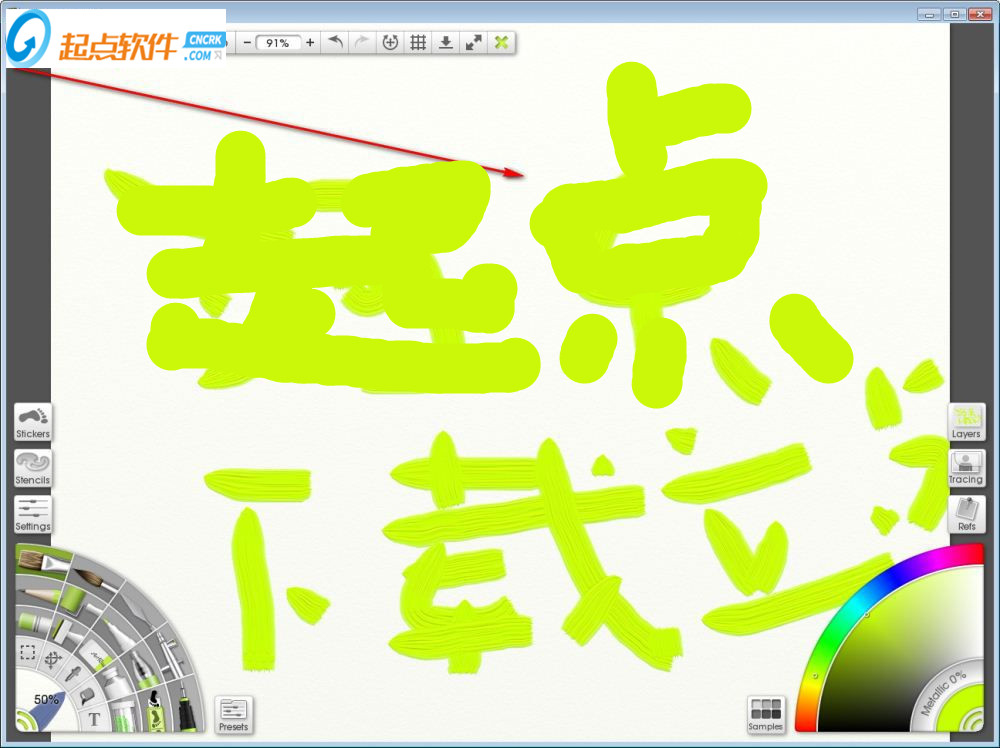Open the Stencils panel
Viewport: 1000px width, 748px height.
coord(33,468)
